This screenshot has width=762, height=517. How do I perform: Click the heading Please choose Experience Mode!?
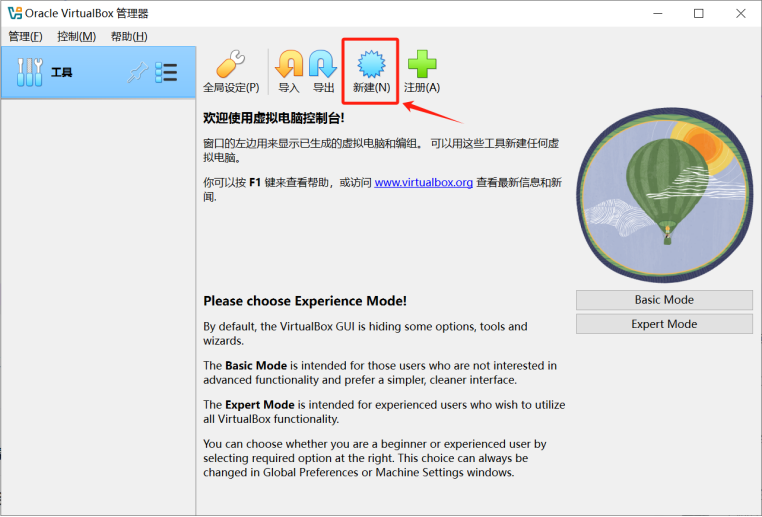coord(305,301)
